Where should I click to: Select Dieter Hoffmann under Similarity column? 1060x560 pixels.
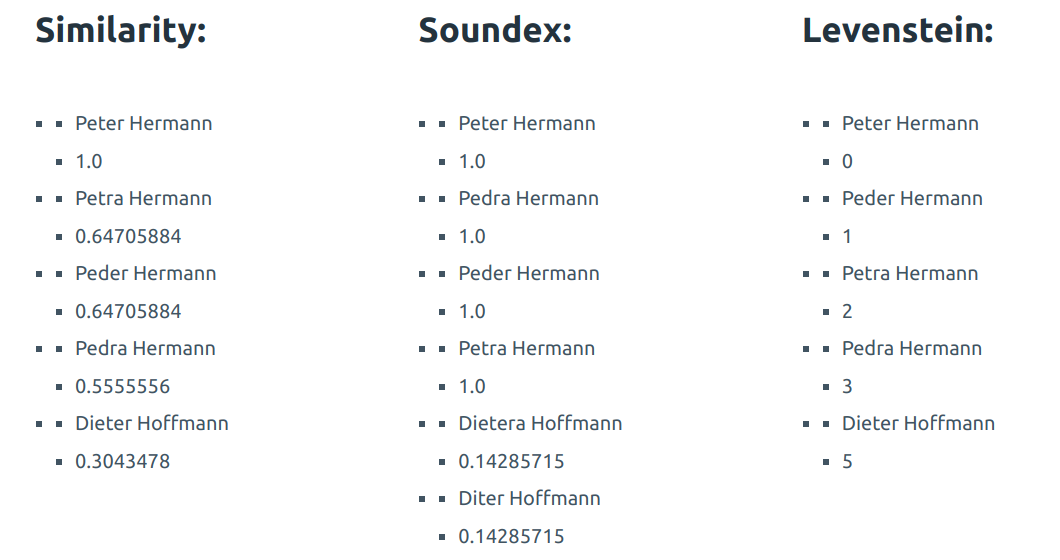point(152,423)
